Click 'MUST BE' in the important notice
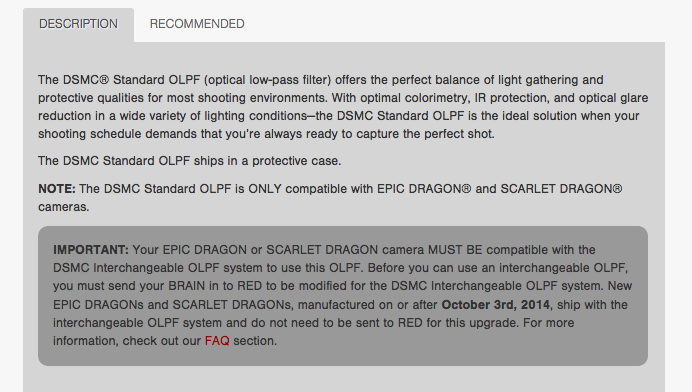This screenshot has width=692, height=392. tap(455, 250)
